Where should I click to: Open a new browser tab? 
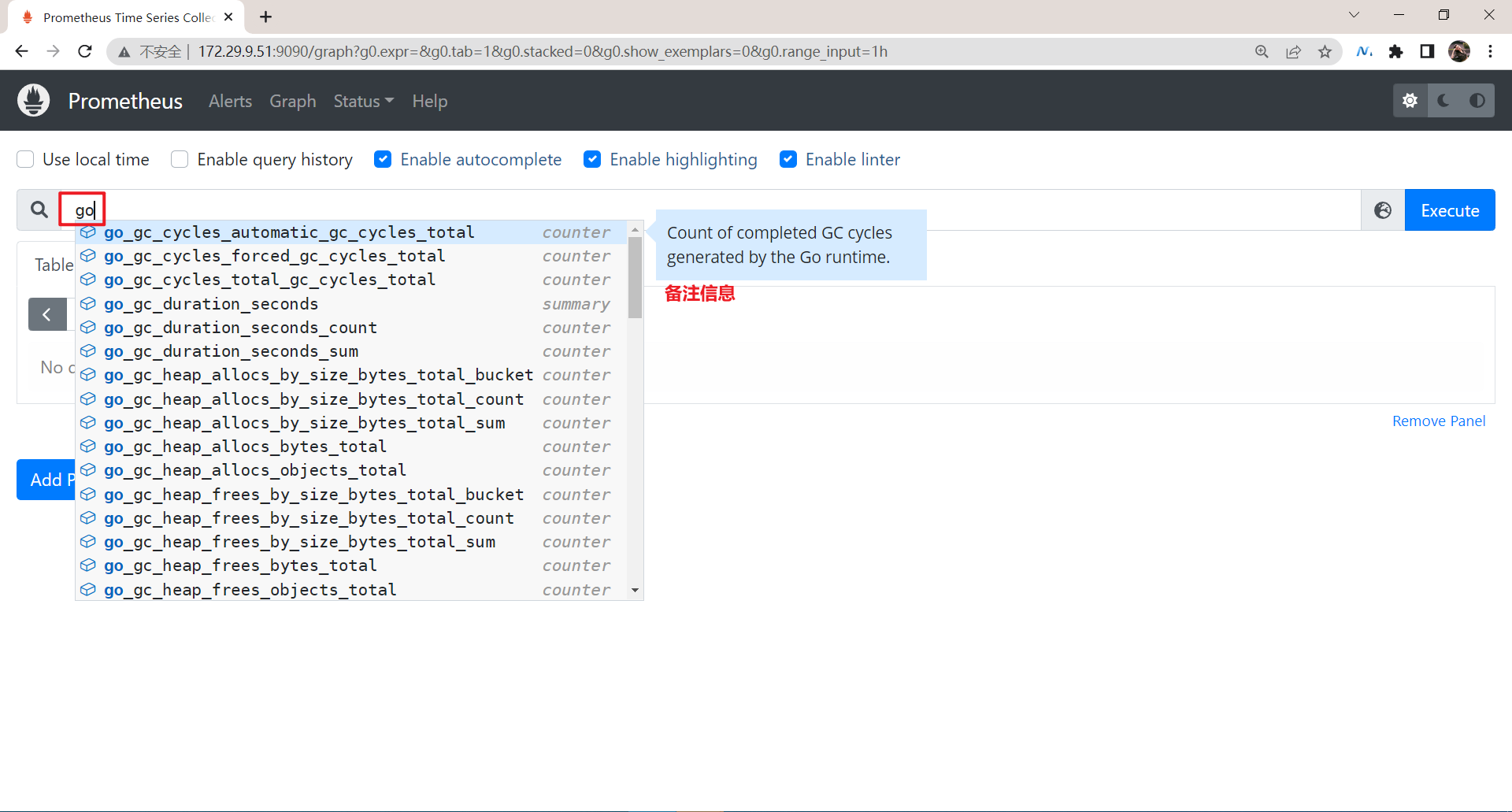pos(266,17)
